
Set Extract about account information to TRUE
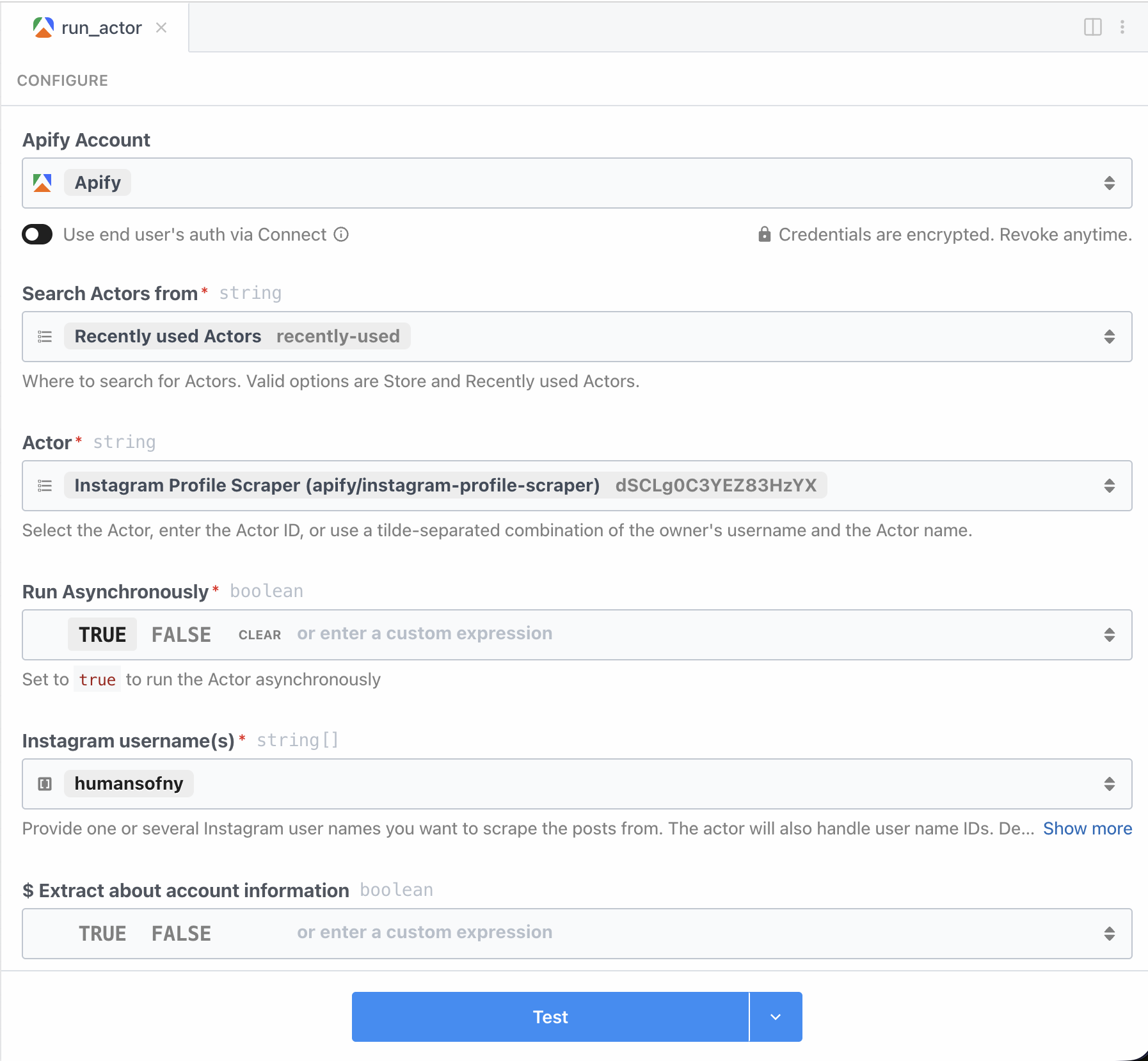click(x=102, y=933)
